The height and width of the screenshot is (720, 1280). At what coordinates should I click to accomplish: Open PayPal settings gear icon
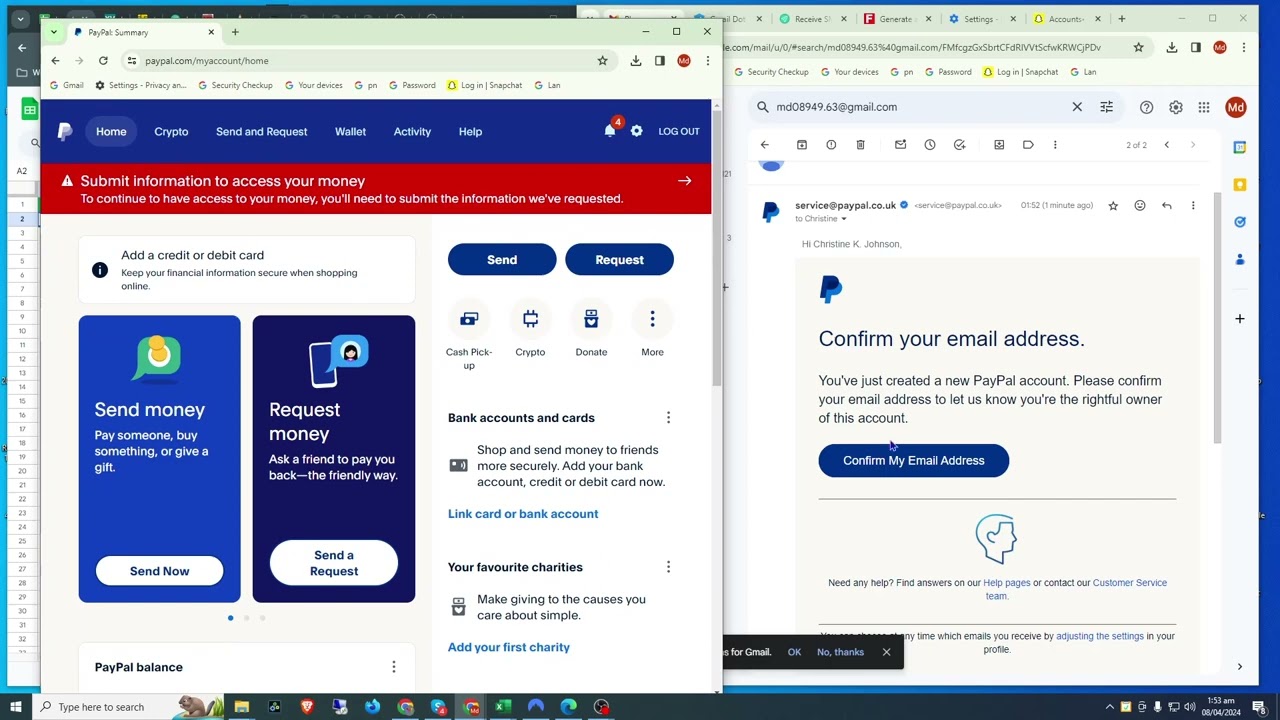tap(636, 131)
